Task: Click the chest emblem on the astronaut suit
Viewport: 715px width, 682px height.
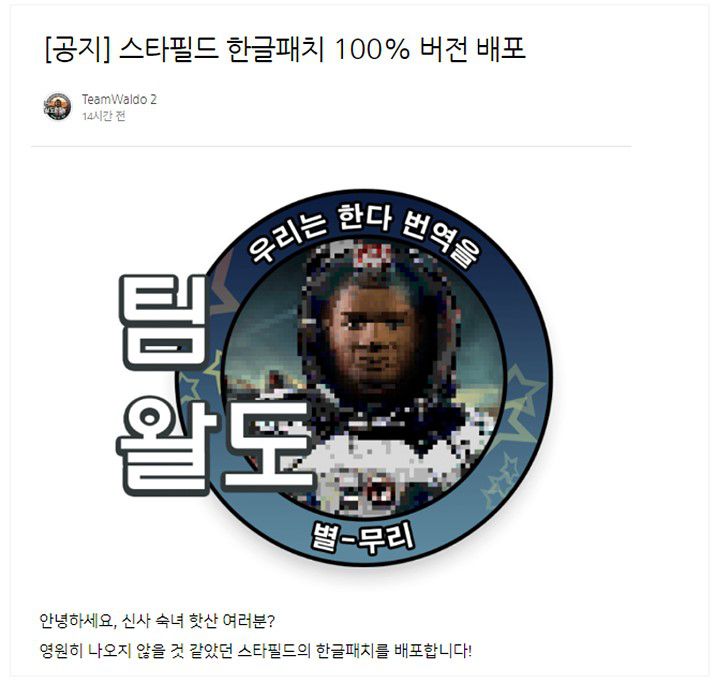Action: (378, 491)
